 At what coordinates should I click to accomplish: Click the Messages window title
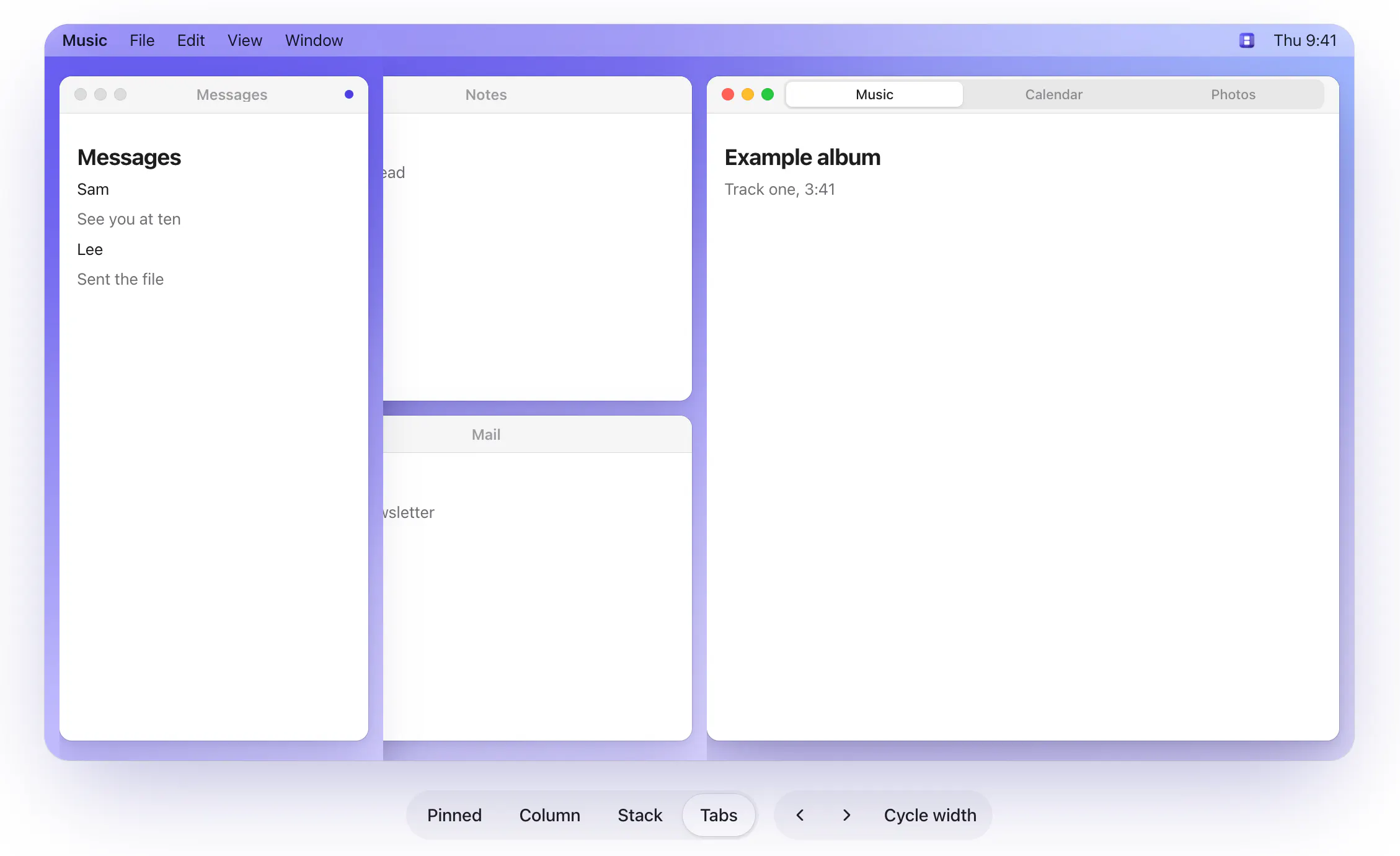point(232,95)
